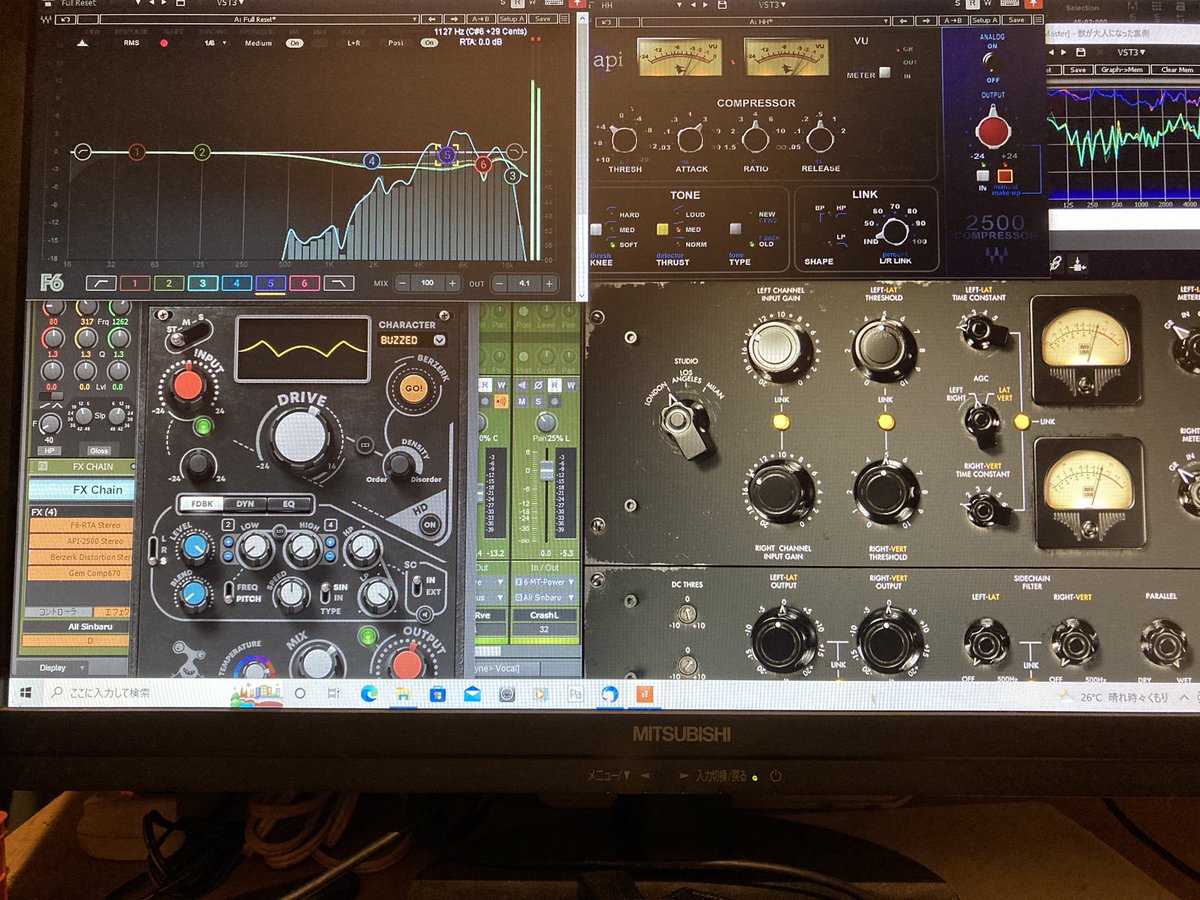This screenshot has height=900, width=1200.
Task: Click Save in the F6 toolbar
Action: coord(542,19)
